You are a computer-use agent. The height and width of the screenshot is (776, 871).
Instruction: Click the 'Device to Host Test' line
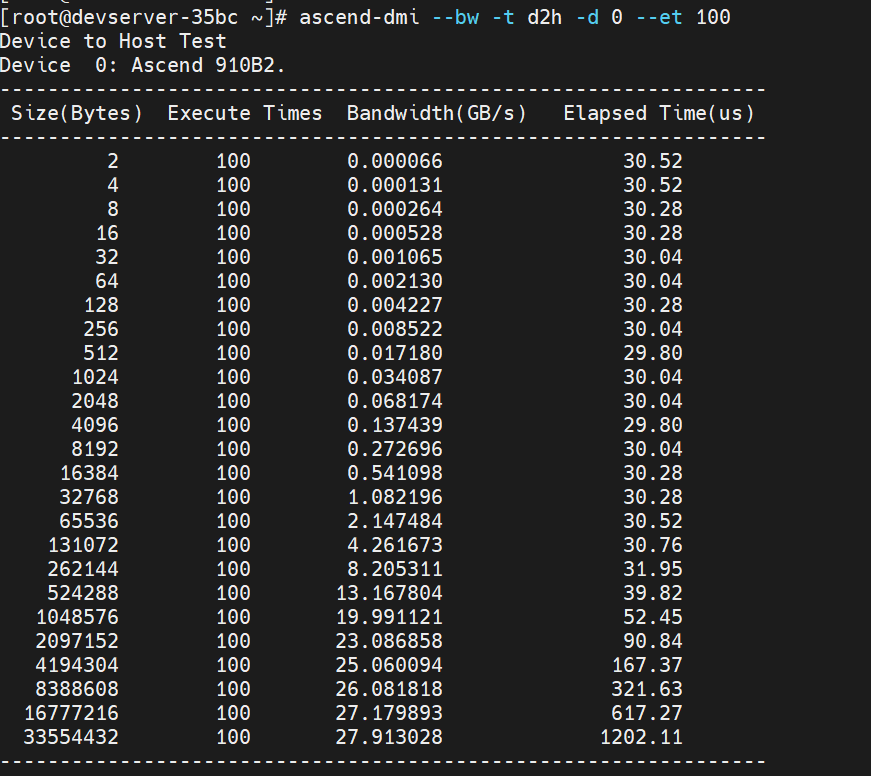click(113, 41)
